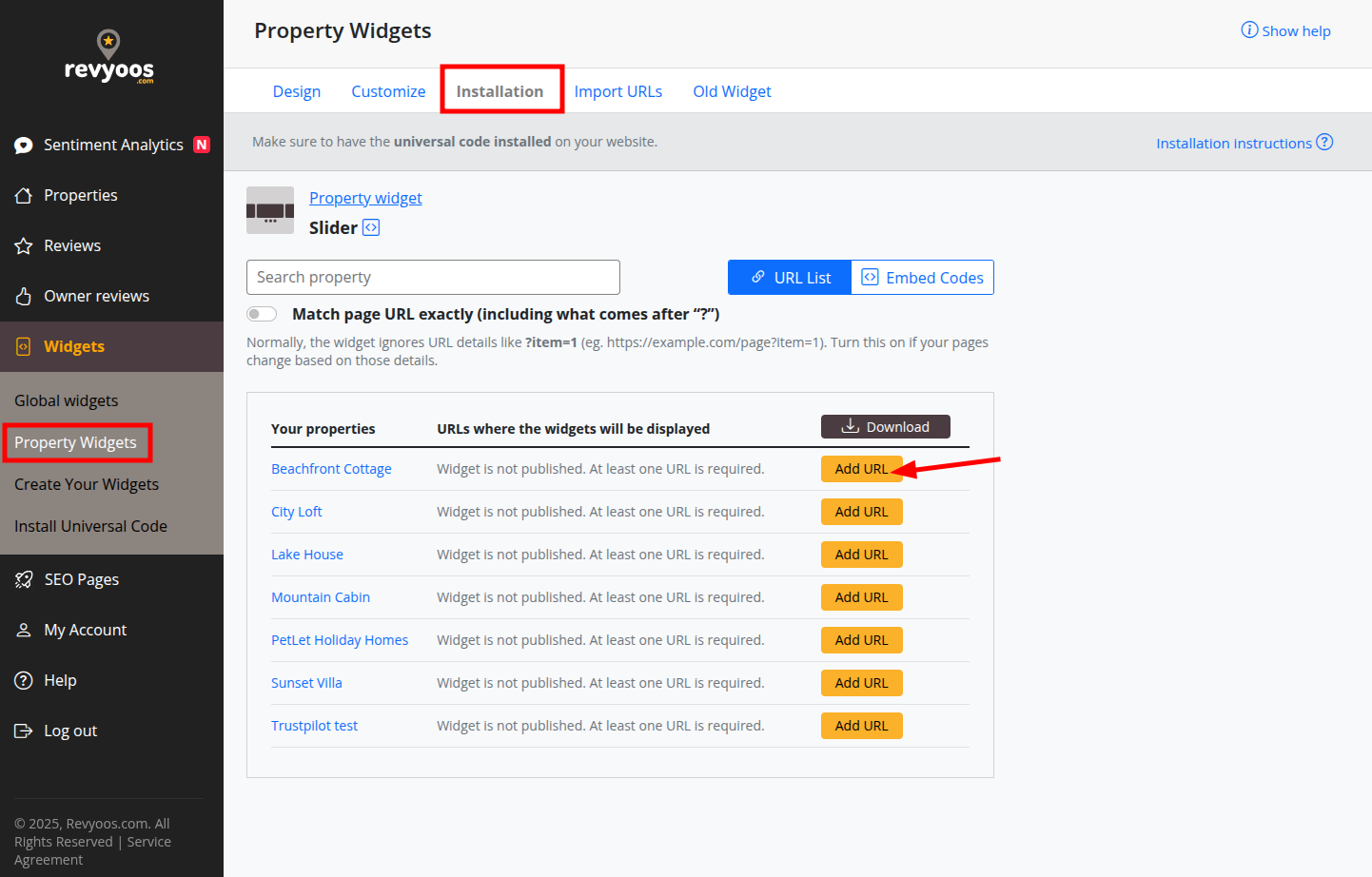Click in the Search property field

pyautogui.click(x=433, y=277)
